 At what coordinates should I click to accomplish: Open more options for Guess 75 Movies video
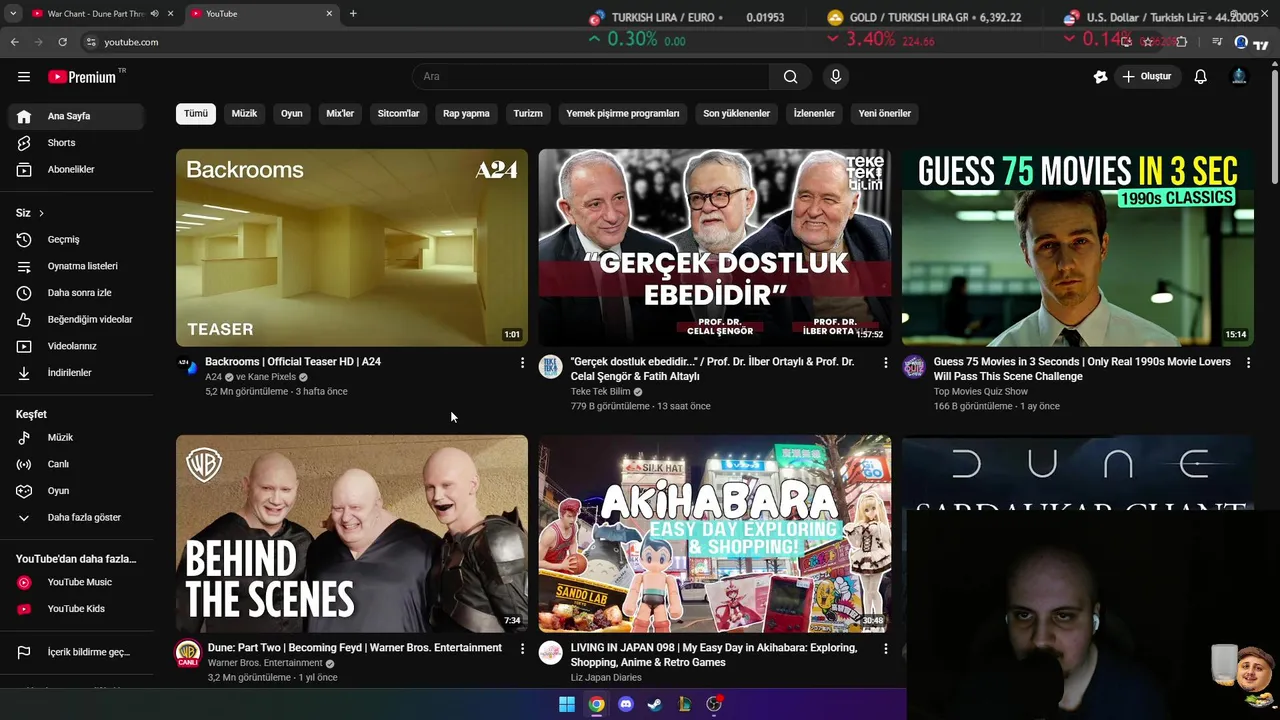[x=1248, y=363]
